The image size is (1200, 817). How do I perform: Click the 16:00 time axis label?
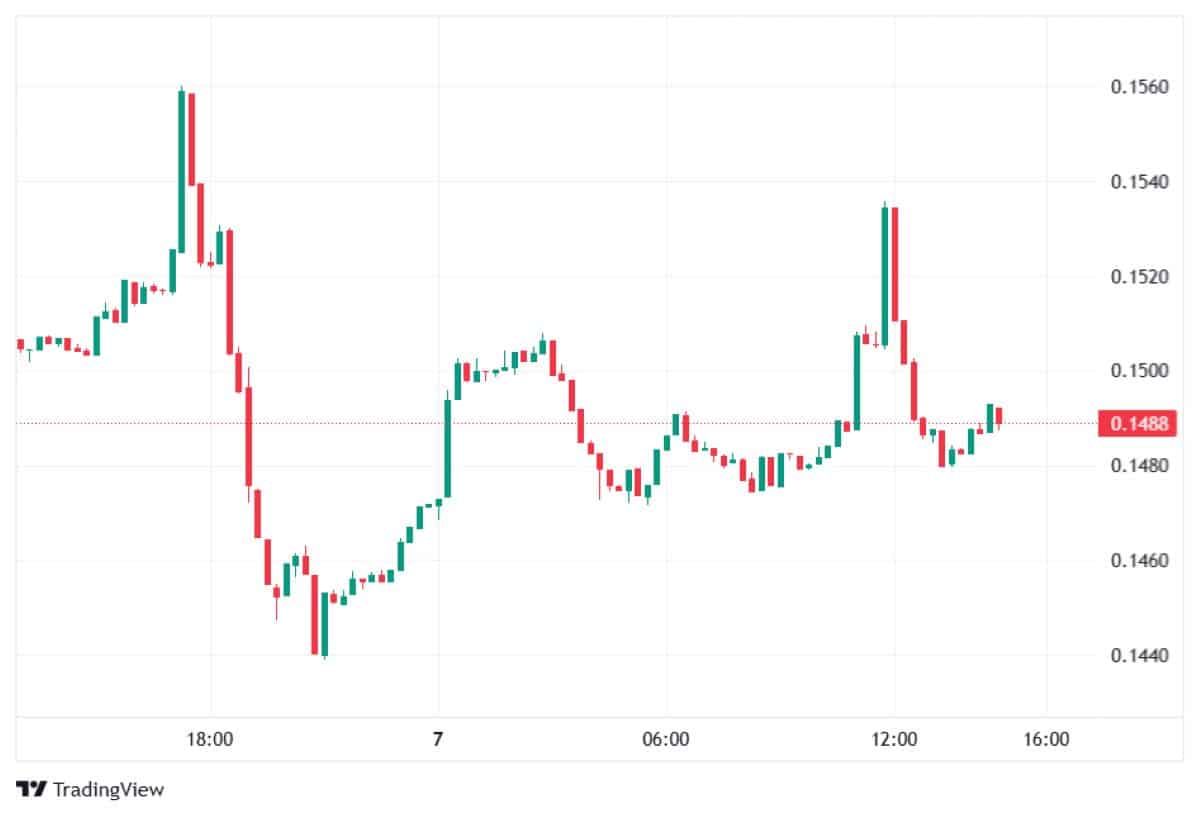point(1046,740)
